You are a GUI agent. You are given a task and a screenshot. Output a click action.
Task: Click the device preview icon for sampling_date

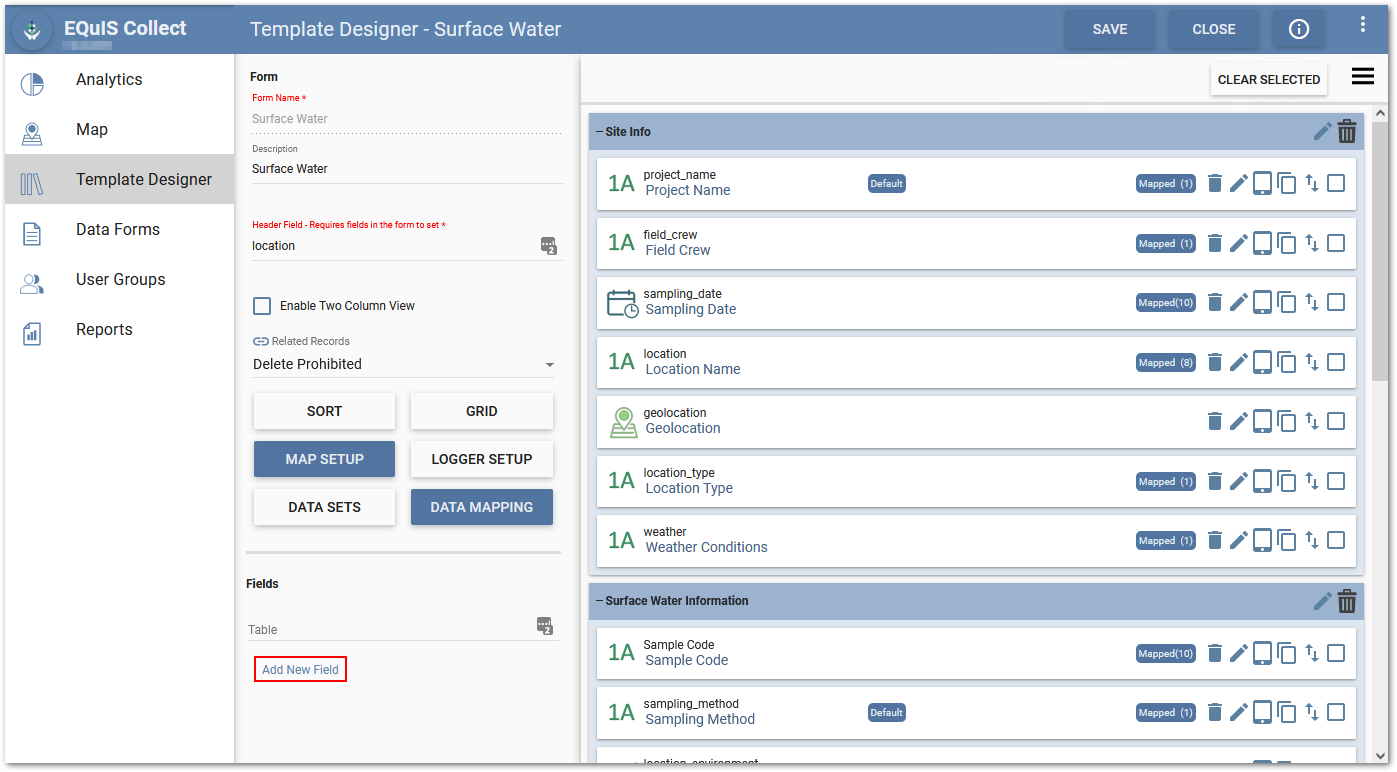[1263, 302]
